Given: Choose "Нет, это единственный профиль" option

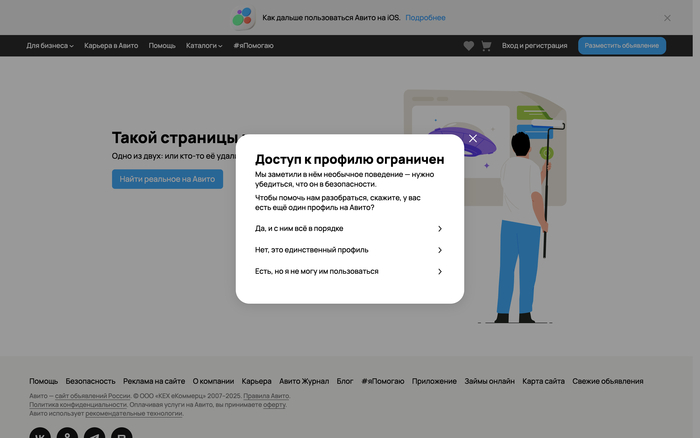Looking at the screenshot, I should click(x=349, y=250).
